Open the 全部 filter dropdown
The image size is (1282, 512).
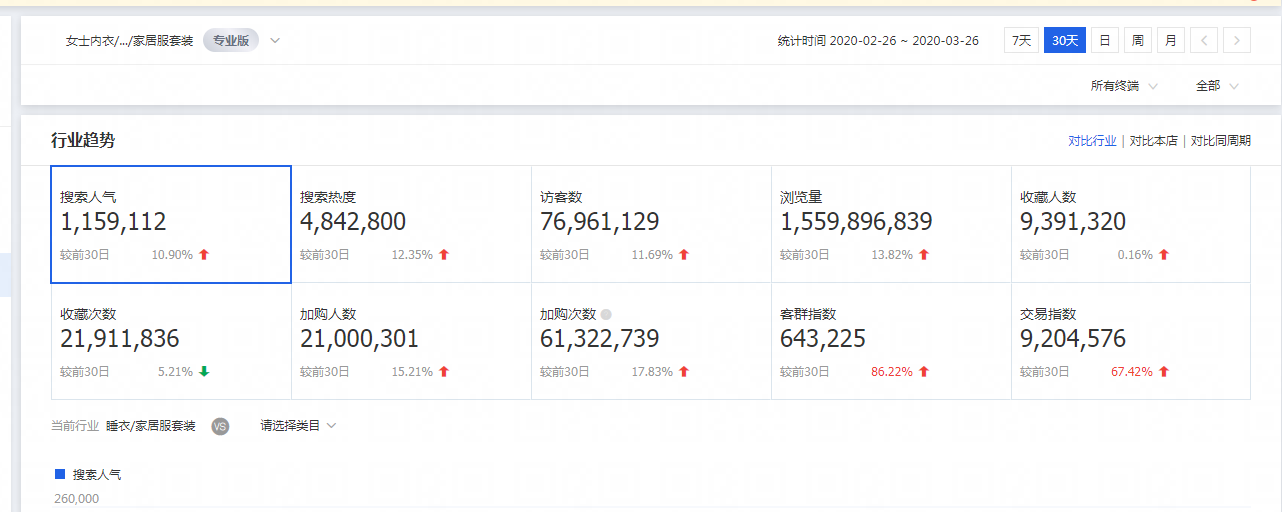tap(1217, 86)
